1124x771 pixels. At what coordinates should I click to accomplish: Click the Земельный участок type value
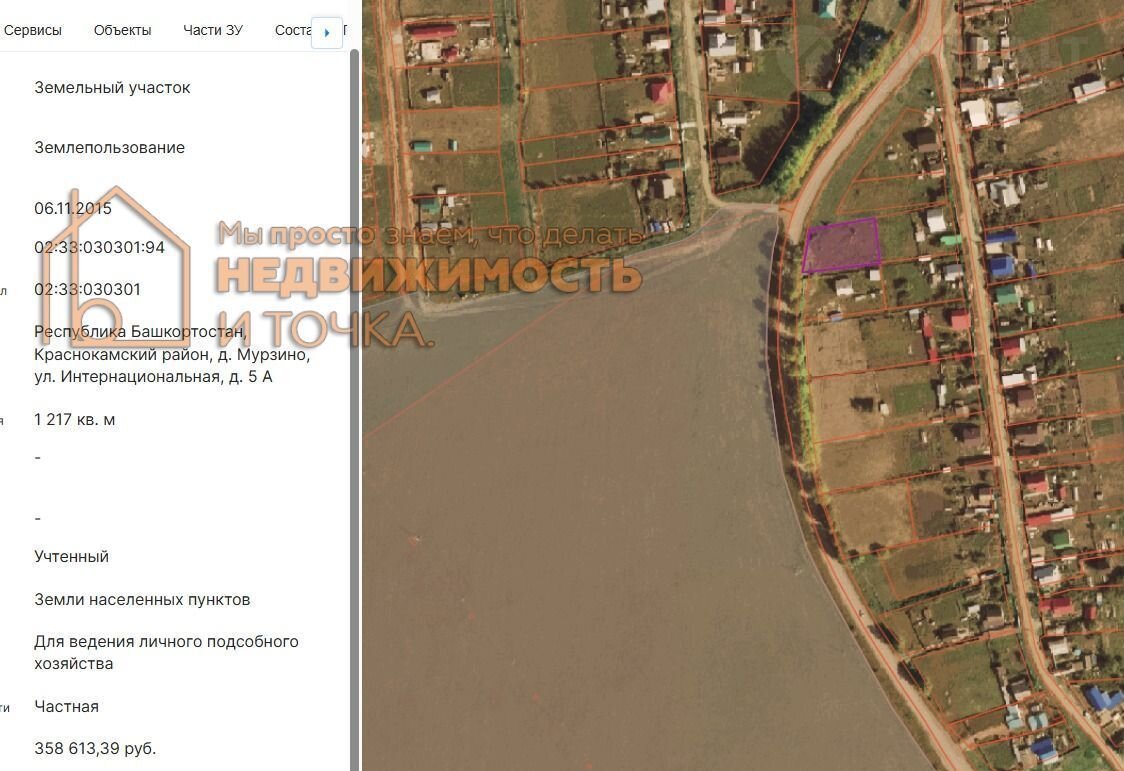[112, 87]
